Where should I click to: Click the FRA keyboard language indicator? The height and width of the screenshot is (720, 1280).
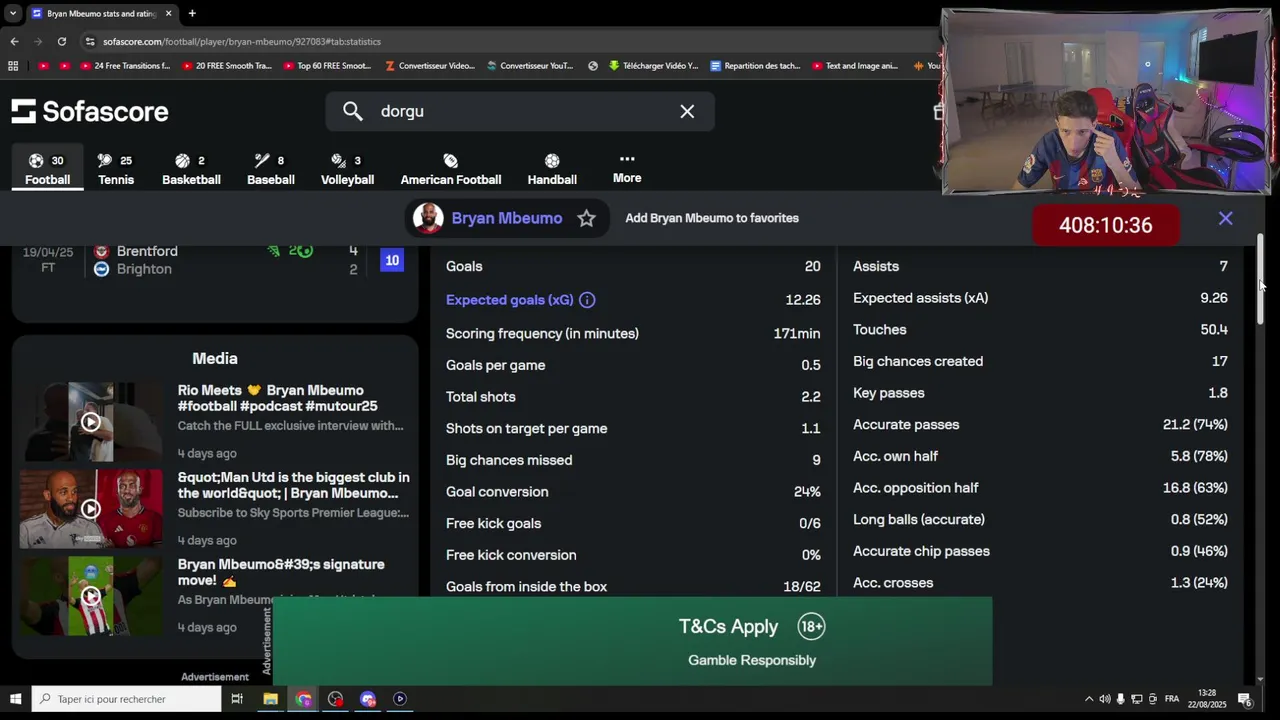click(1172, 699)
